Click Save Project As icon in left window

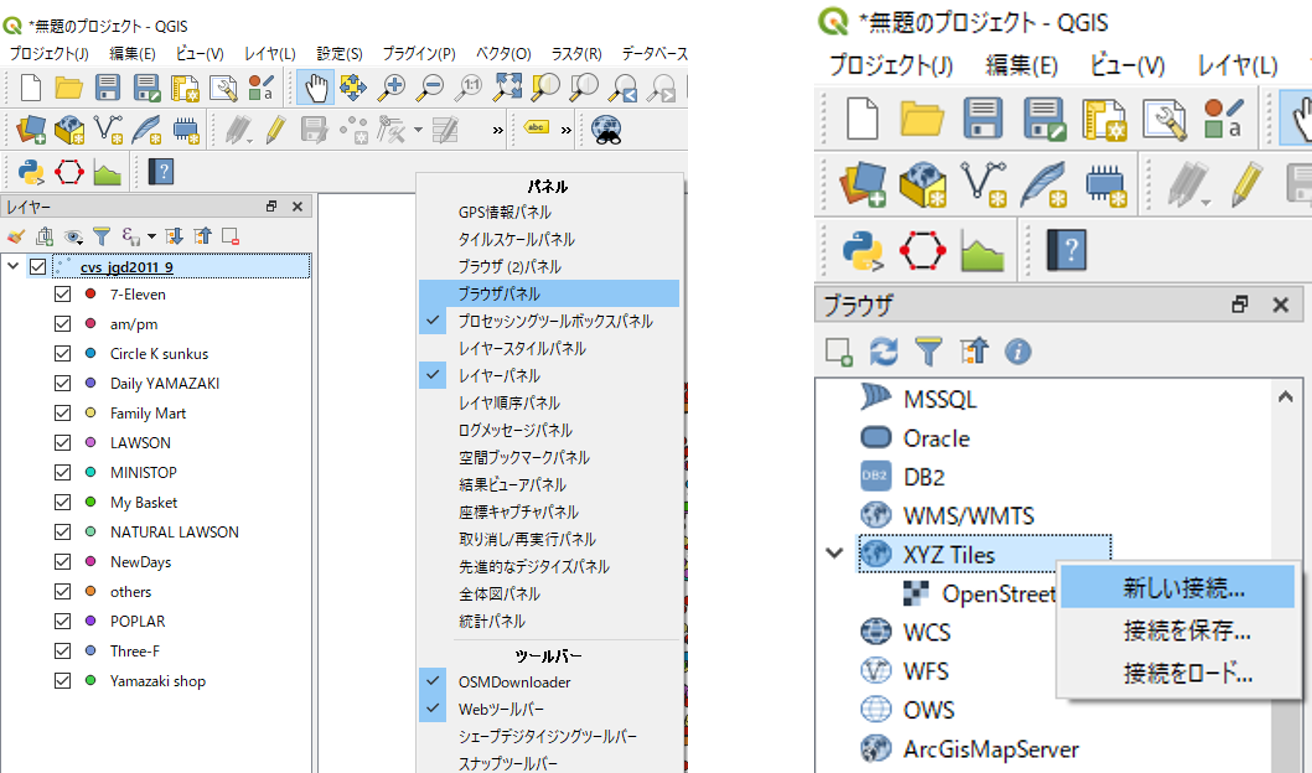146,88
